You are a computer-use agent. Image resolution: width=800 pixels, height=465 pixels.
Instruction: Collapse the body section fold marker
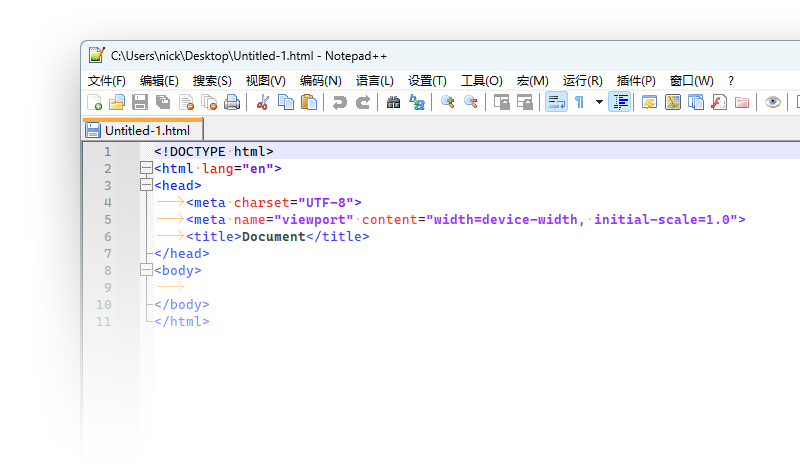pos(147,271)
